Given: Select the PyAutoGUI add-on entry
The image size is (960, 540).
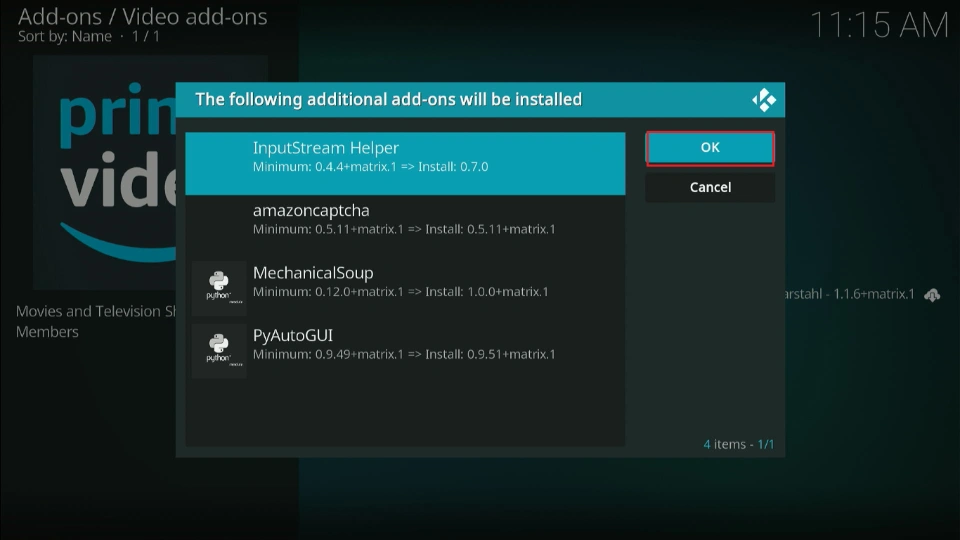Looking at the screenshot, I should (405, 351).
